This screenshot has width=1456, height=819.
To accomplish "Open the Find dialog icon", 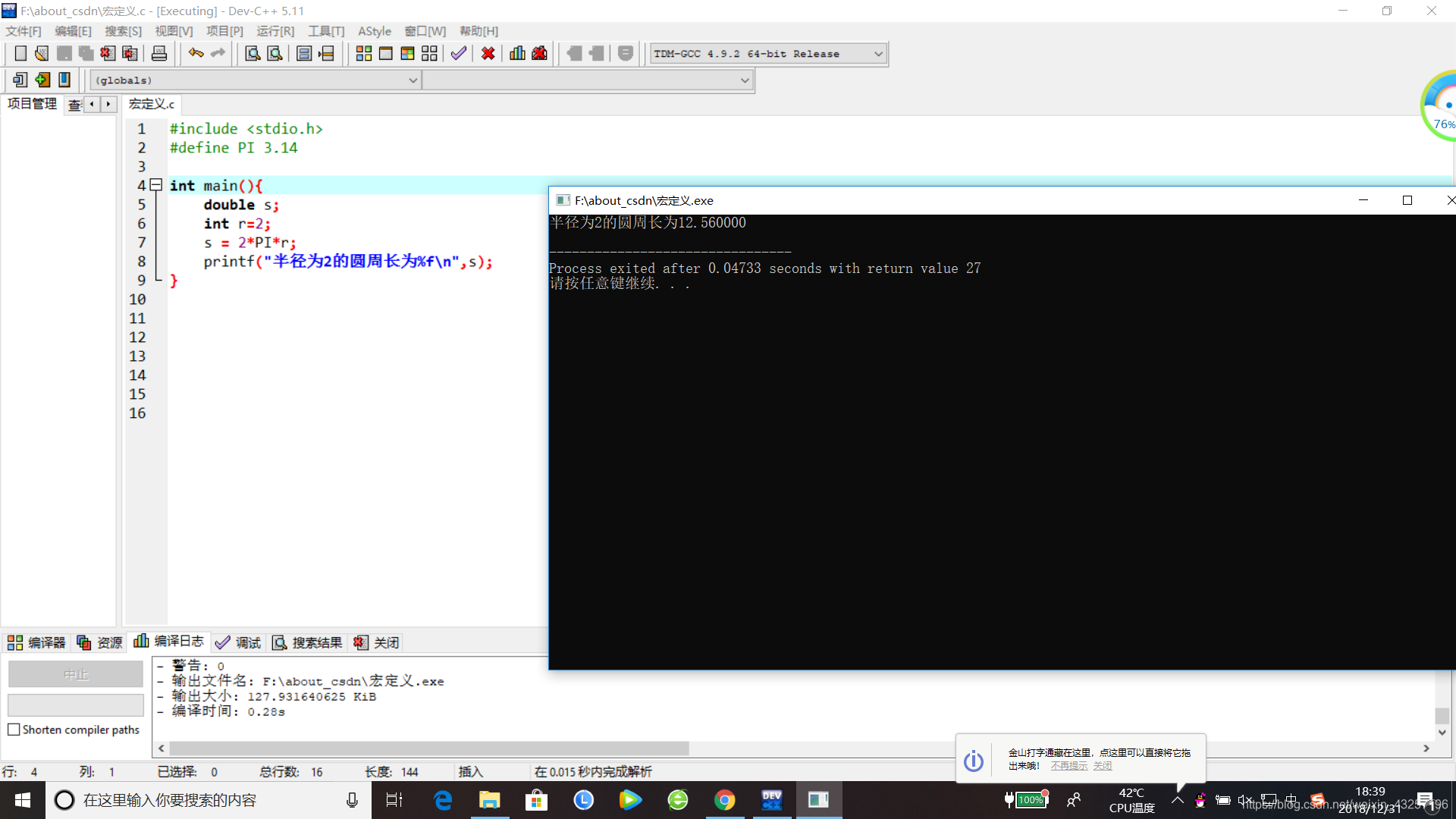I will (253, 53).
